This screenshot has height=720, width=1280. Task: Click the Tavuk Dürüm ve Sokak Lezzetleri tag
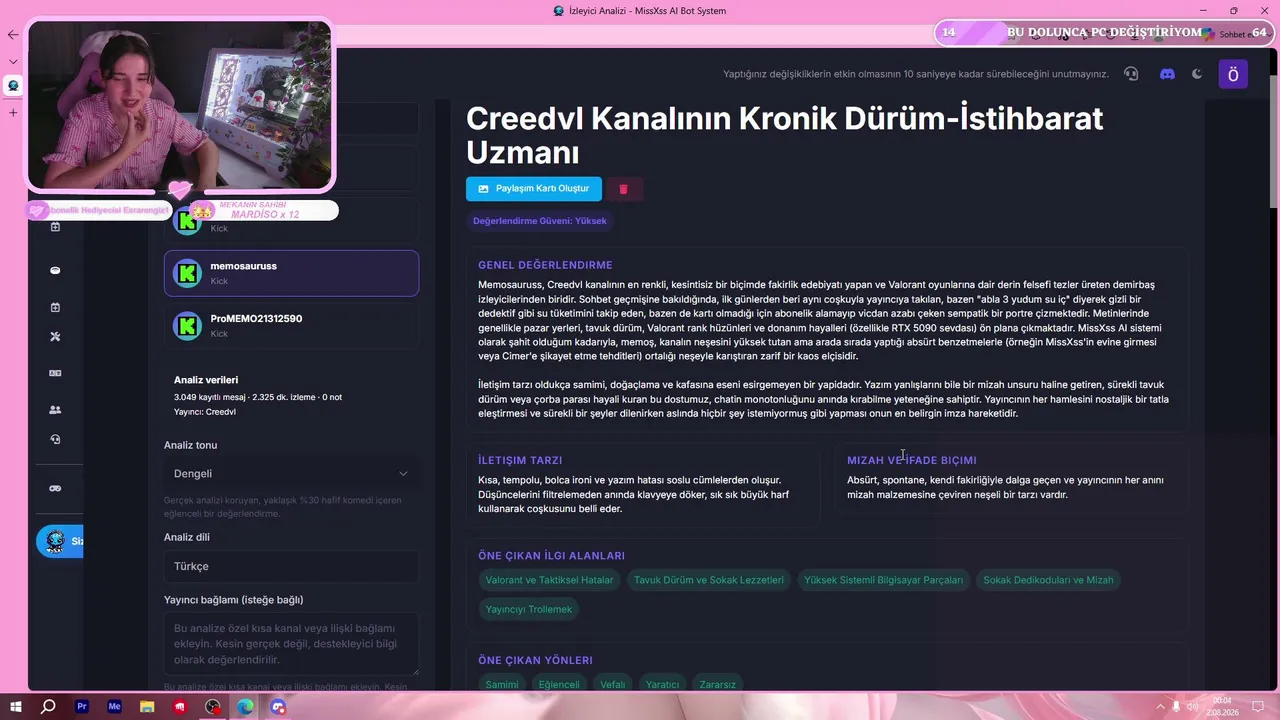[709, 580]
